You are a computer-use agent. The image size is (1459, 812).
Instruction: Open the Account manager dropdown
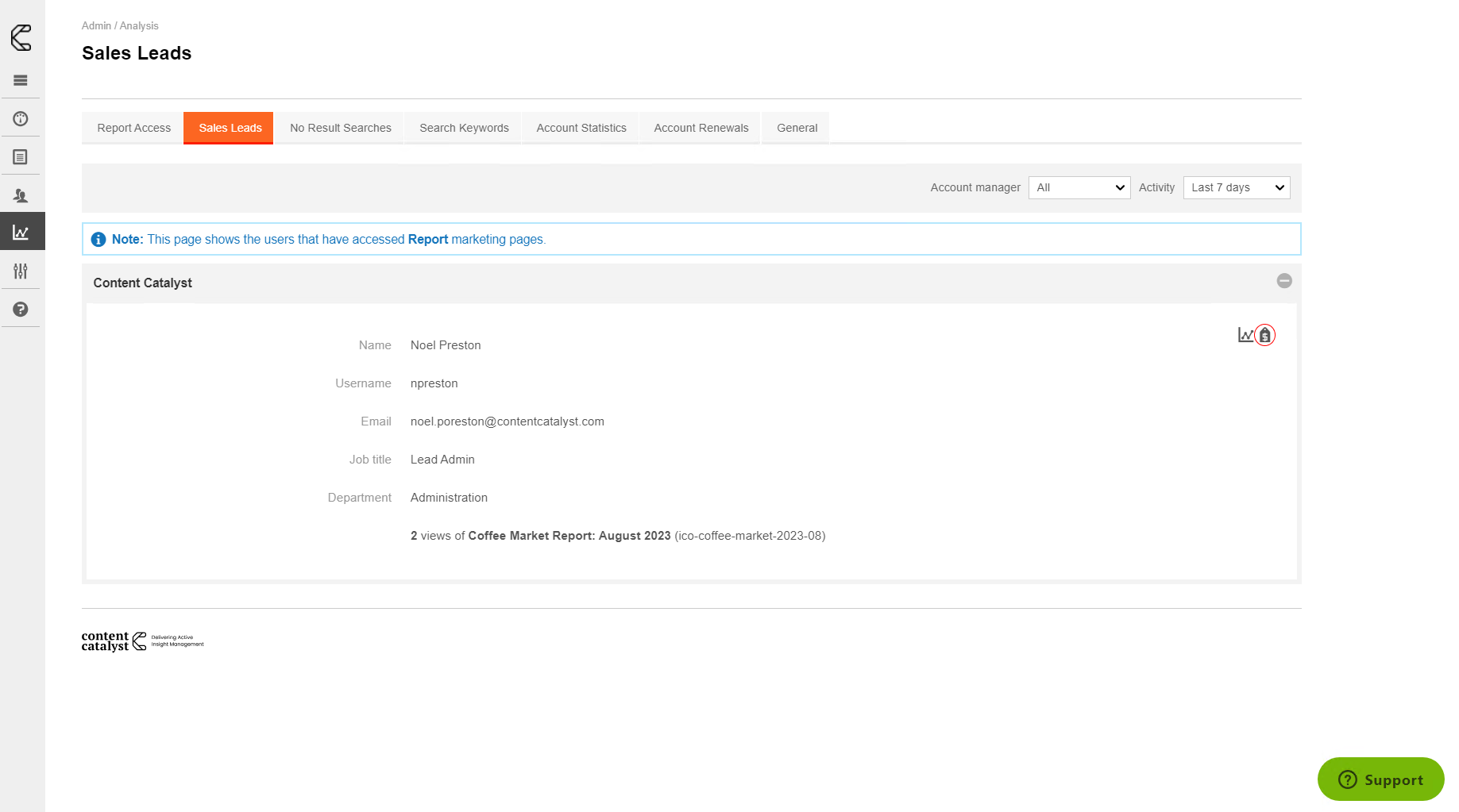(1079, 188)
